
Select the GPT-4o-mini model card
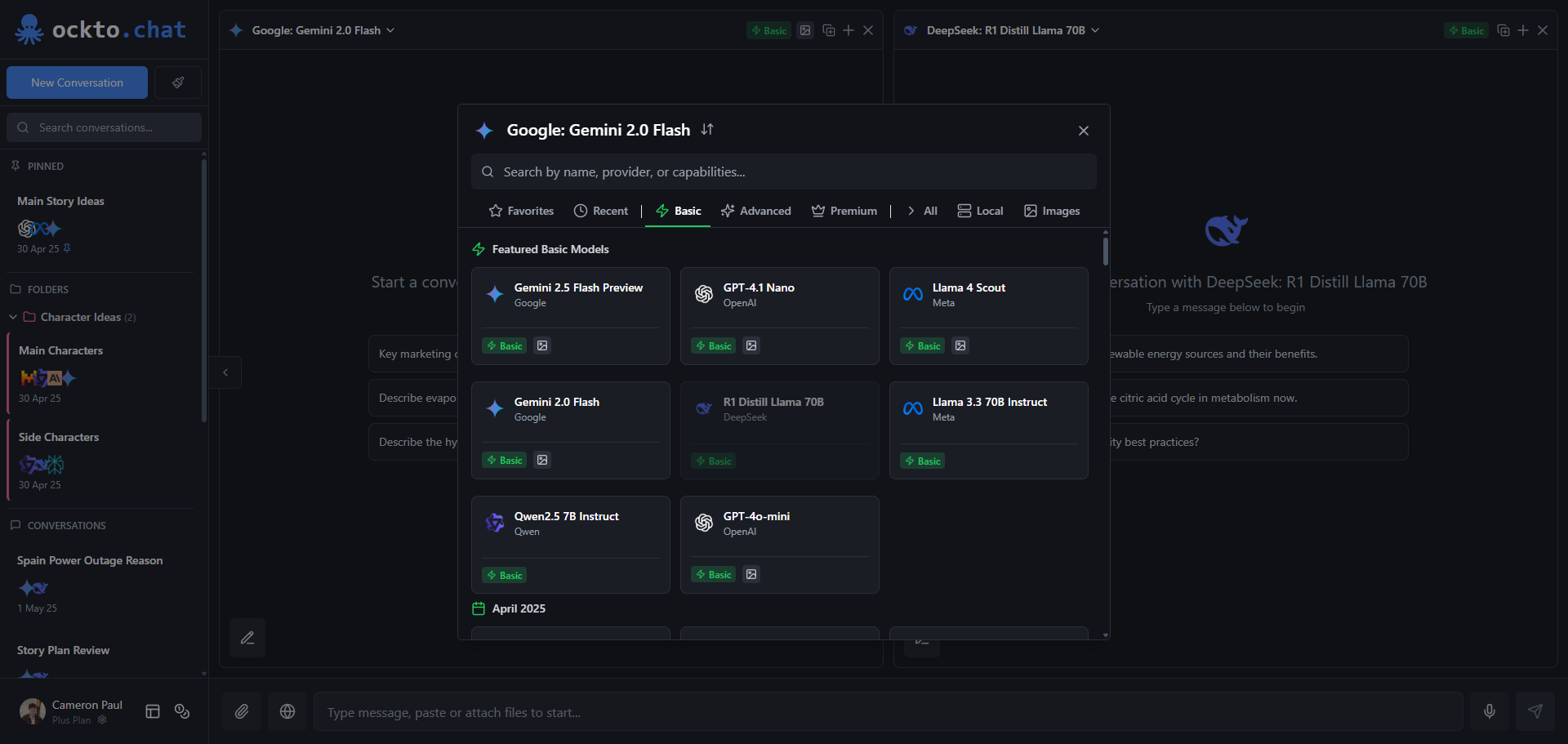pyautogui.click(x=780, y=545)
